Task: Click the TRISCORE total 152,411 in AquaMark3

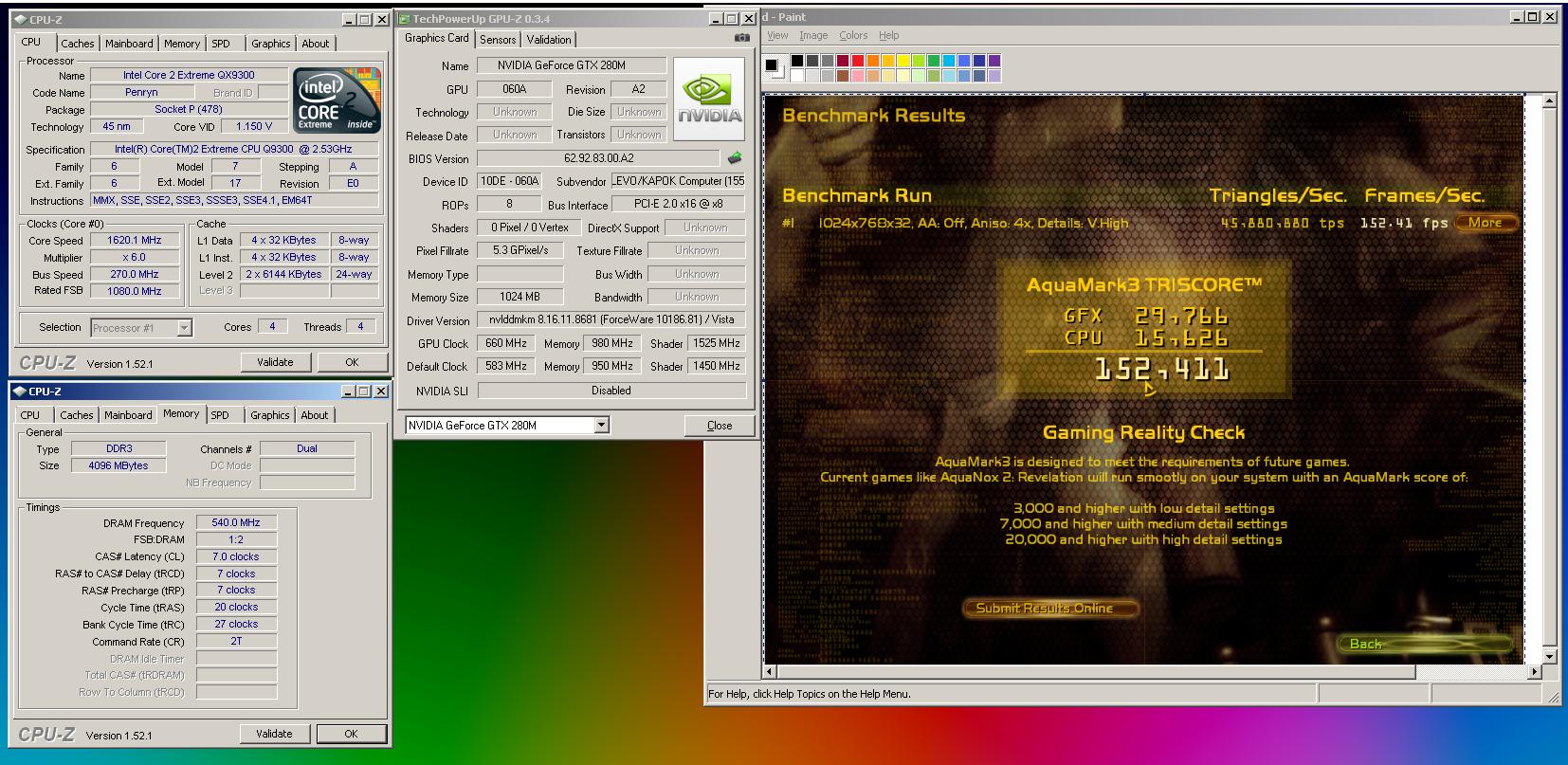Action: 1161,369
